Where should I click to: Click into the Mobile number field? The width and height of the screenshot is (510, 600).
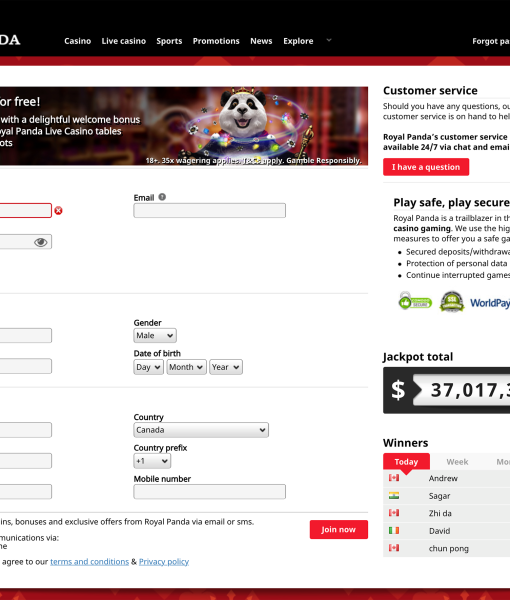(209, 492)
